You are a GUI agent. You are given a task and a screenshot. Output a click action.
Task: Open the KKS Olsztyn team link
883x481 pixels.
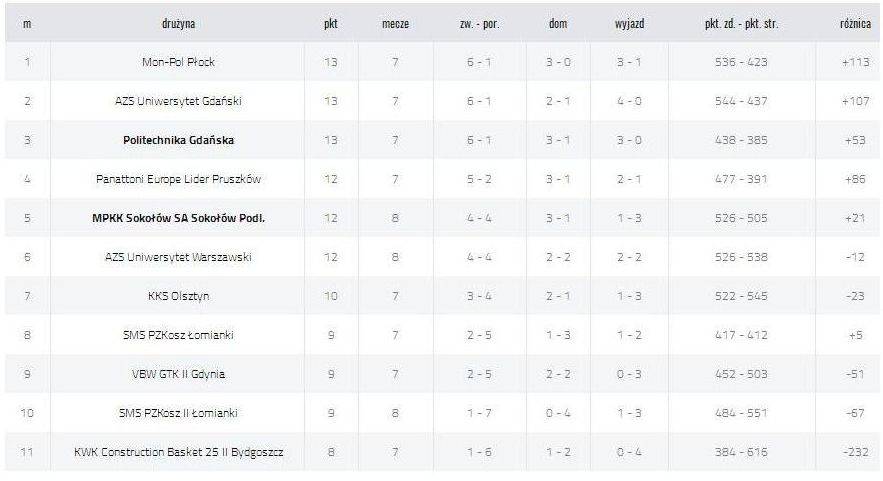(178, 296)
